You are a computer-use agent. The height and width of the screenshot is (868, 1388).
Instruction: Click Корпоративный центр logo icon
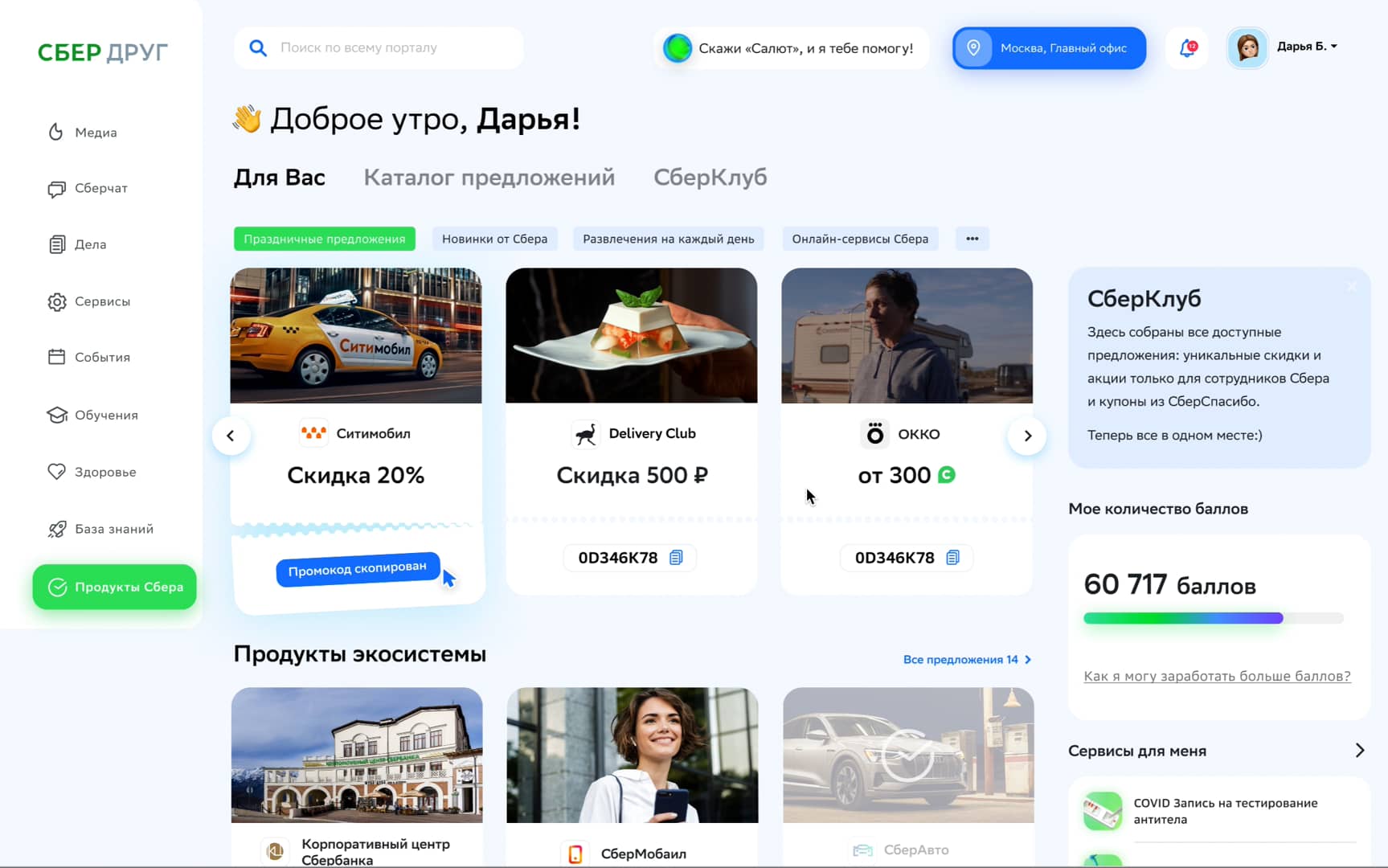275,850
